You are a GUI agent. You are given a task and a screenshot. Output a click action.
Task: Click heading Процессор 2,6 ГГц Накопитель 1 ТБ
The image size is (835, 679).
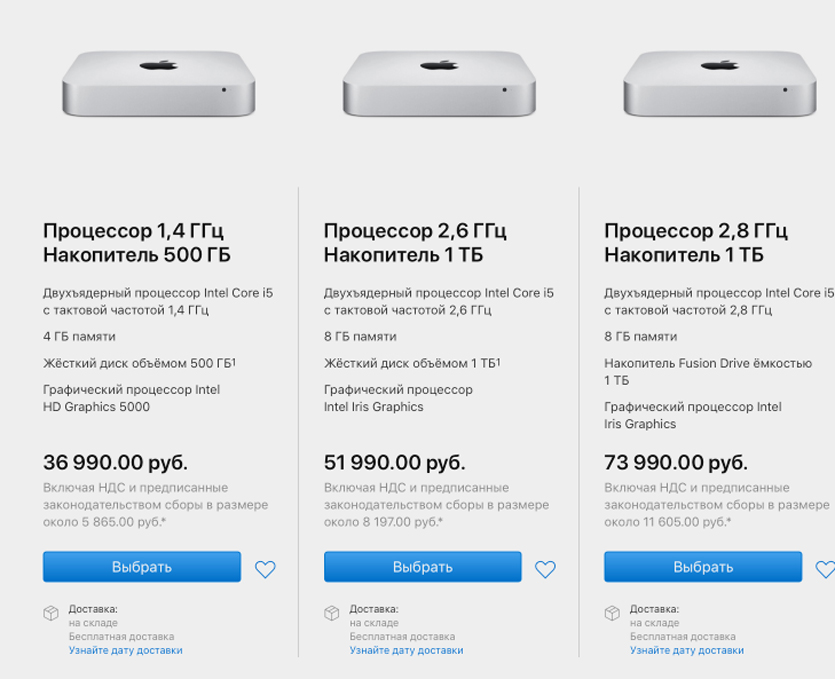pyautogui.click(x=415, y=243)
